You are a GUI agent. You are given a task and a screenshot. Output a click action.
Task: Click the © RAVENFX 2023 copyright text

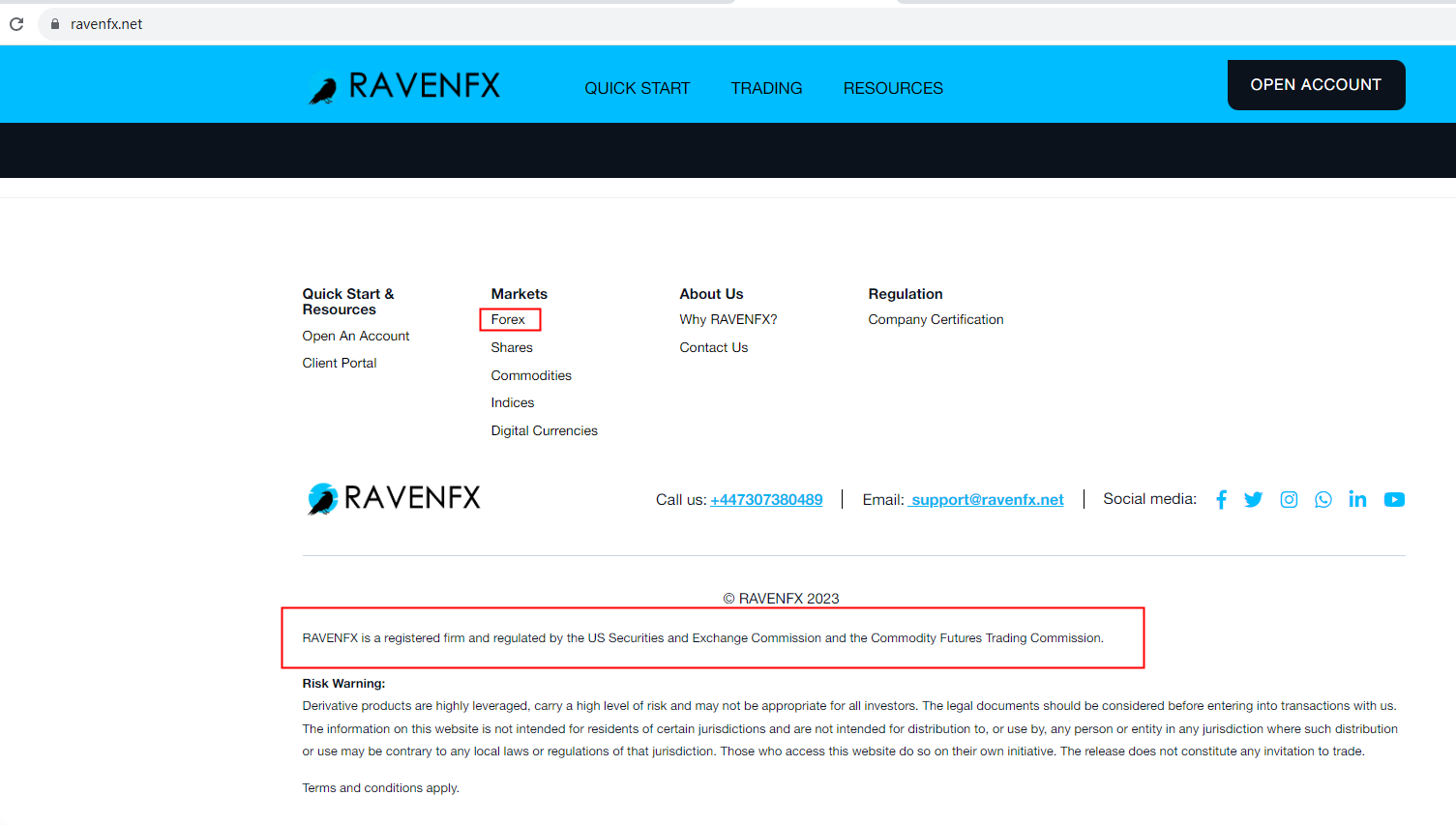pyautogui.click(x=782, y=599)
